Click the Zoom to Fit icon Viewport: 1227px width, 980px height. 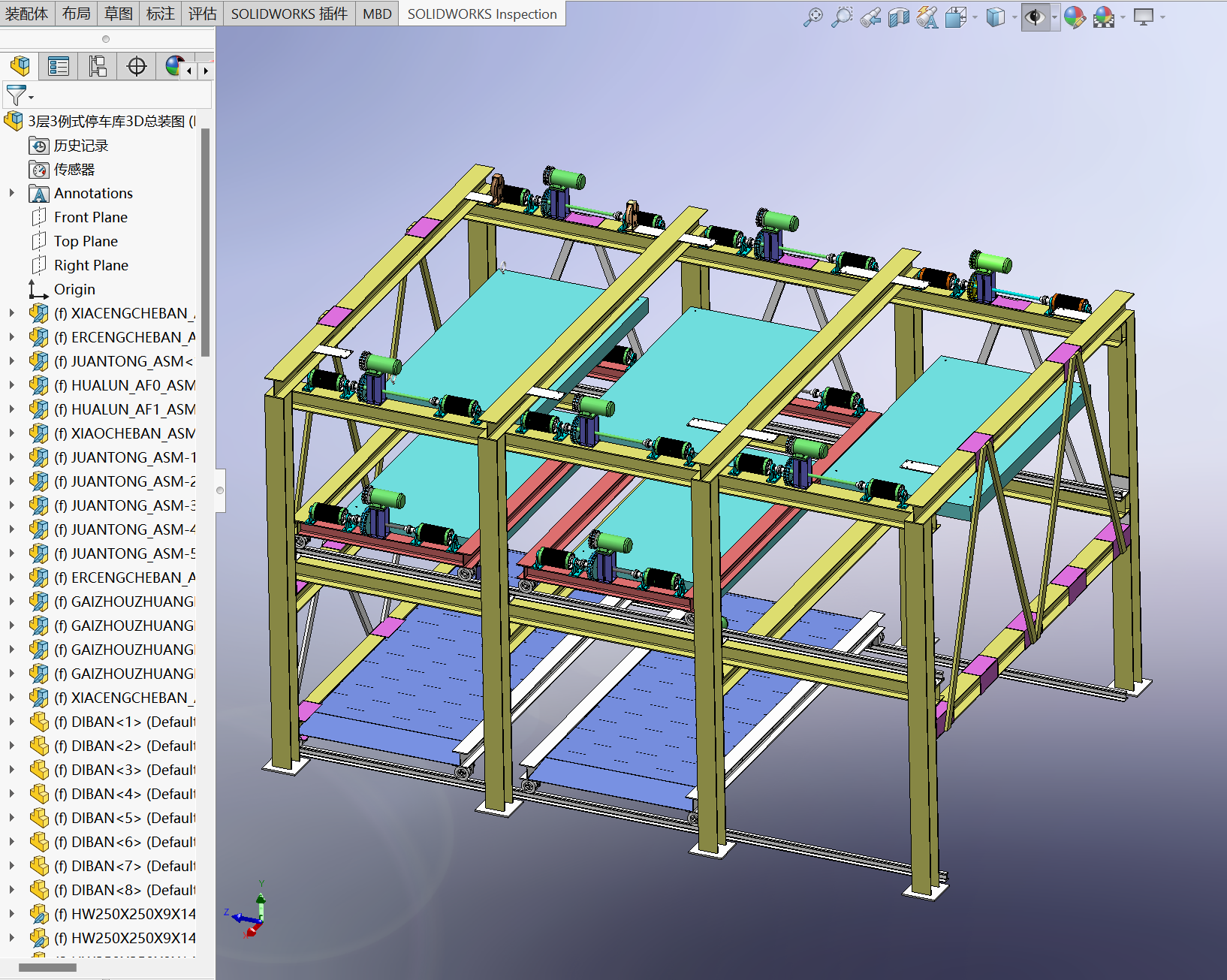click(x=812, y=17)
